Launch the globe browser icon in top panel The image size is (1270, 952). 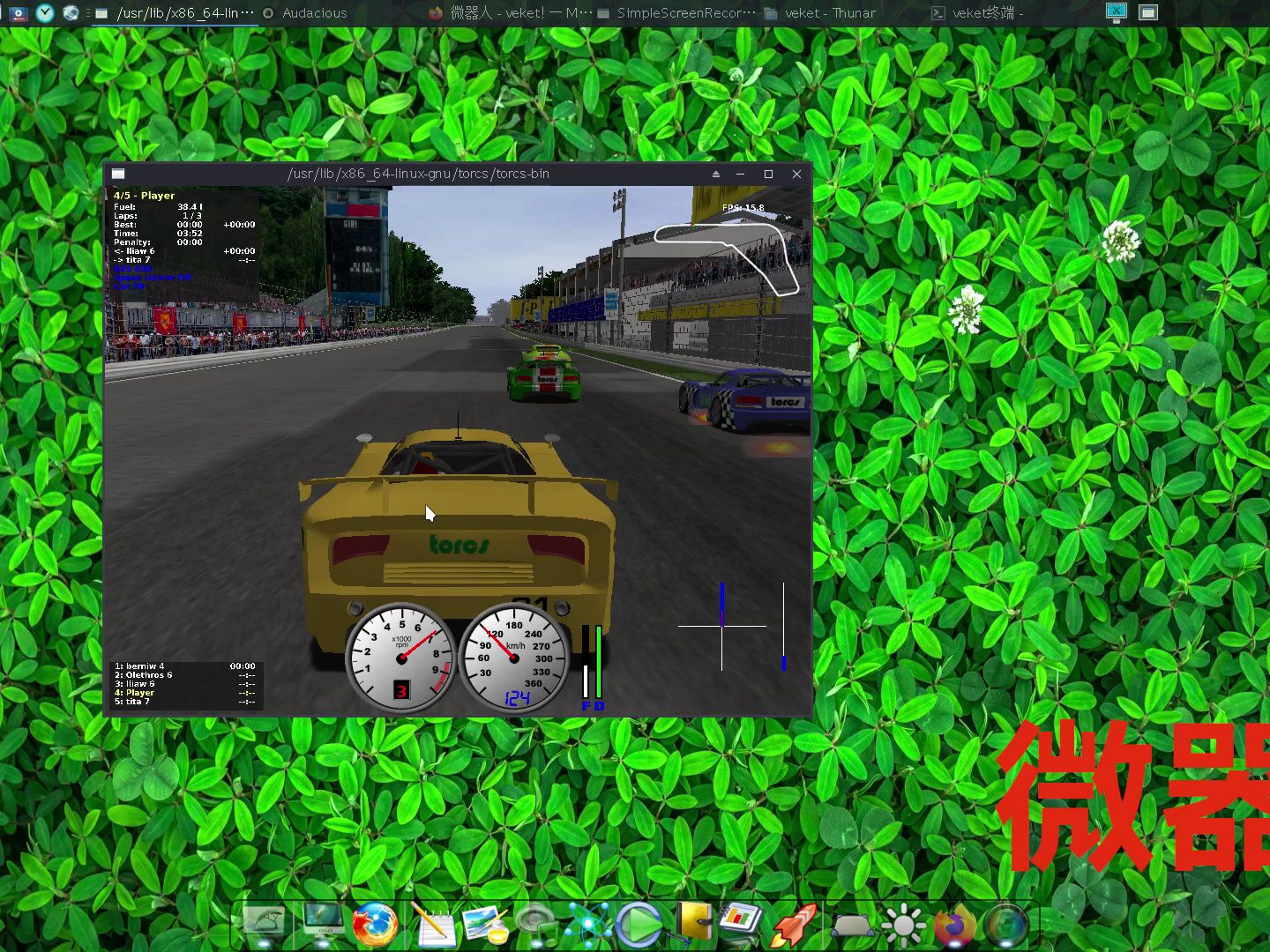click(71, 13)
